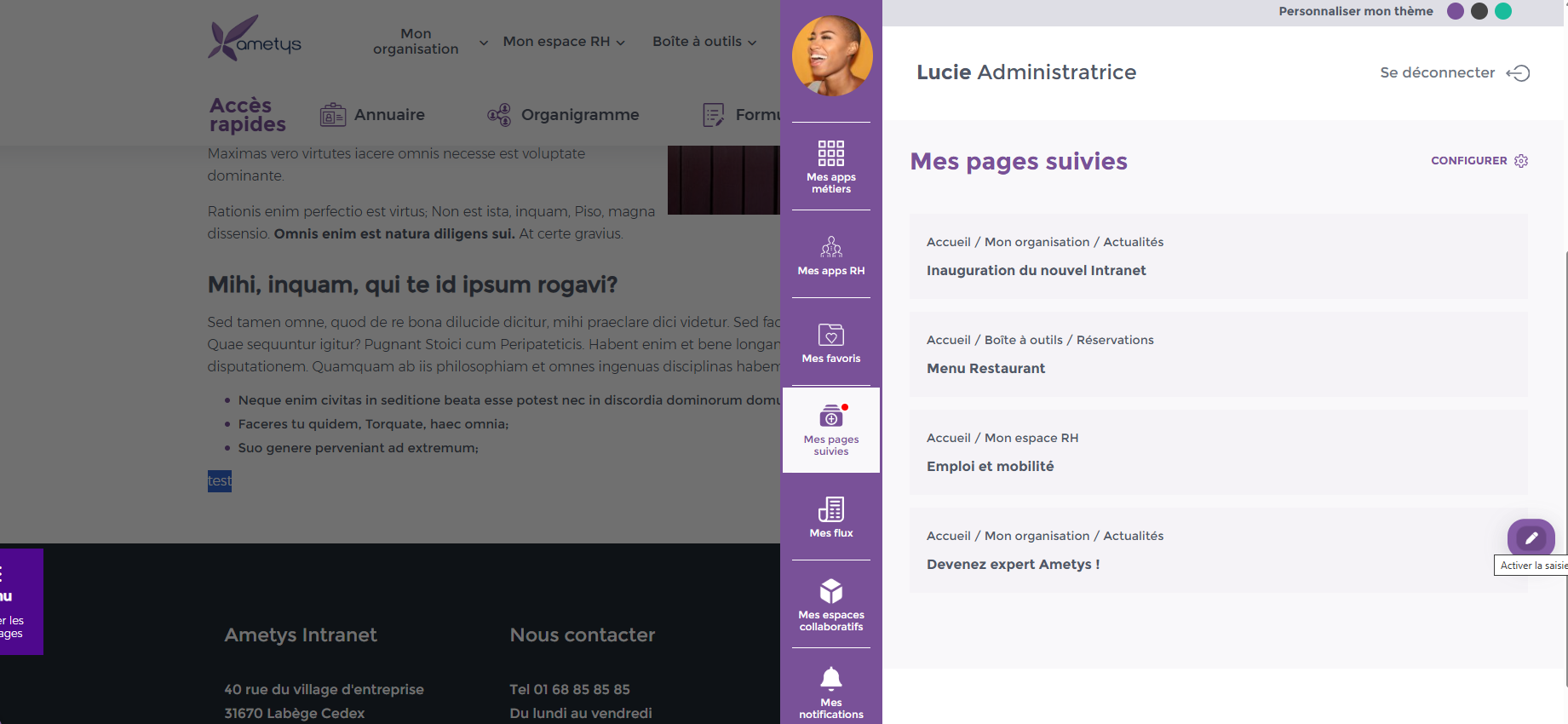Click Lucie's profile avatar photo

click(831, 56)
